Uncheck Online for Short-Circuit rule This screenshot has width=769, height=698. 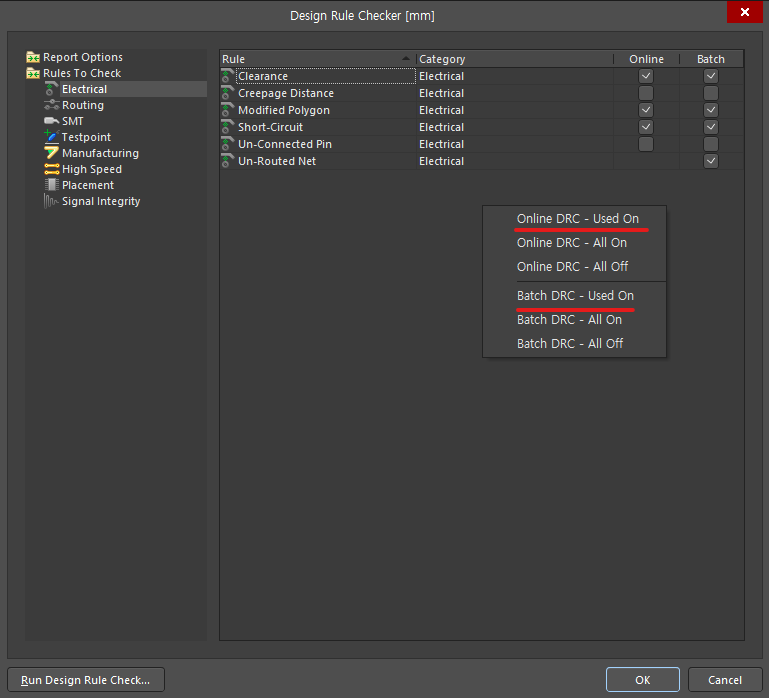pyautogui.click(x=646, y=127)
